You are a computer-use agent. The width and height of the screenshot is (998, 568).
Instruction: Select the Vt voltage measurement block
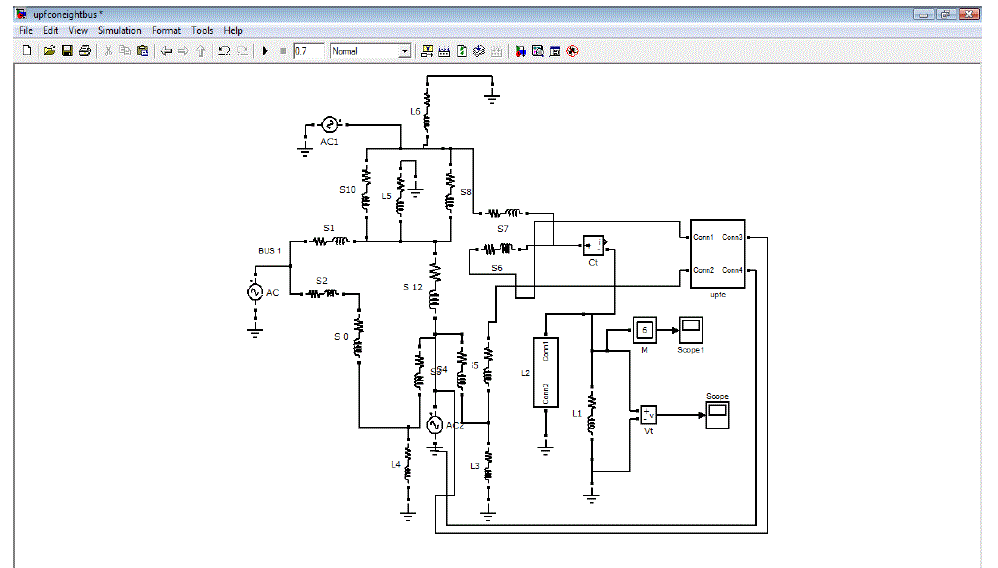pyautogui.click(x=648, y=414)
